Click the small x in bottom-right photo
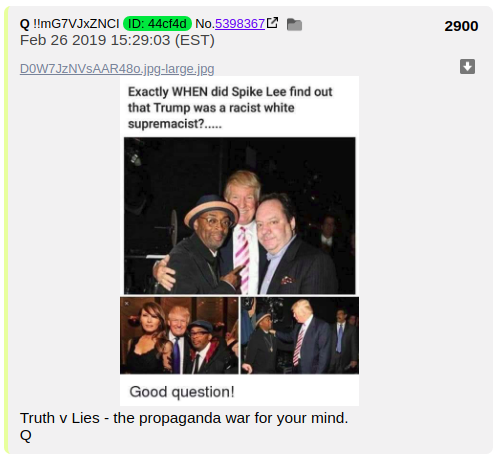 [x=247, y=303]
